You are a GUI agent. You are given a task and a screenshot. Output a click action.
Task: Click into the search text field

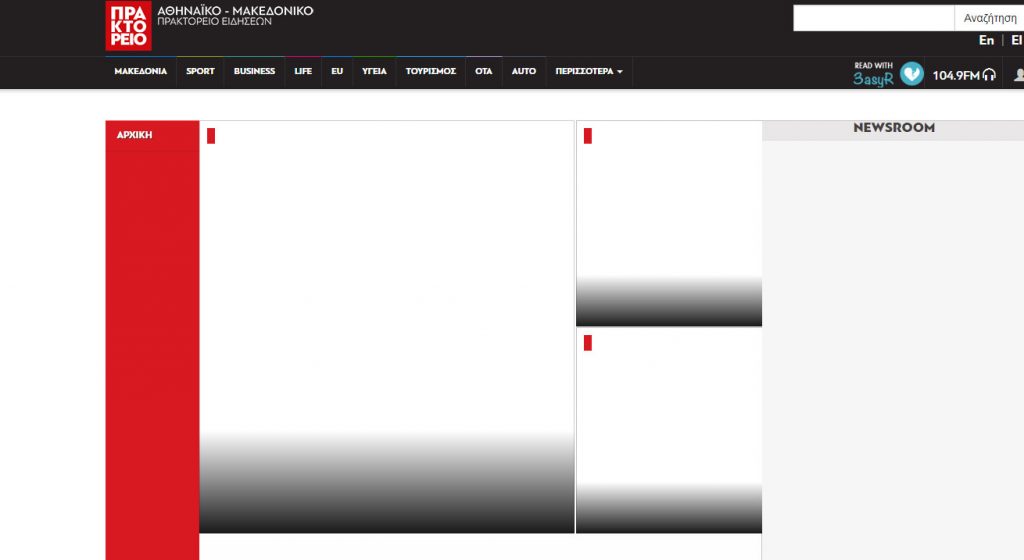[x=873, y=18]
